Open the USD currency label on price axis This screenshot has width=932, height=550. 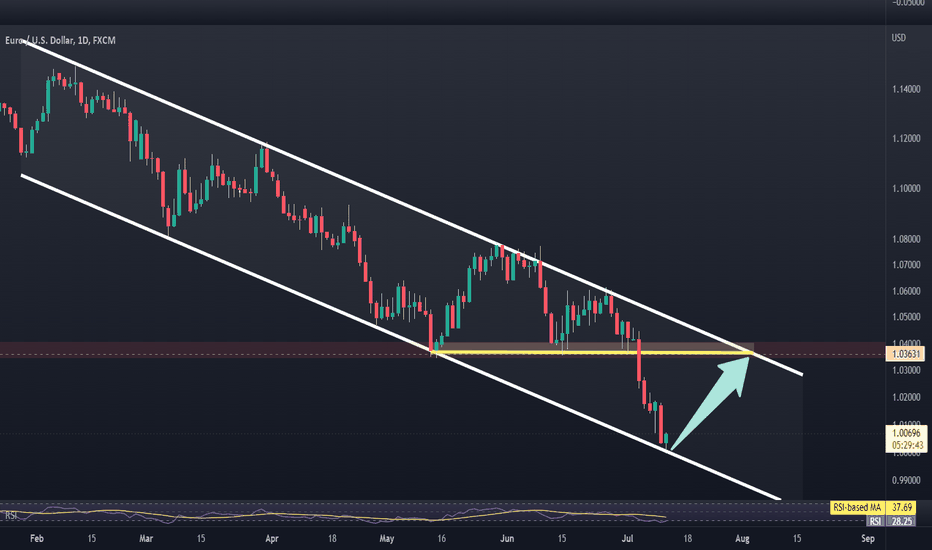(x=898, y=38)
